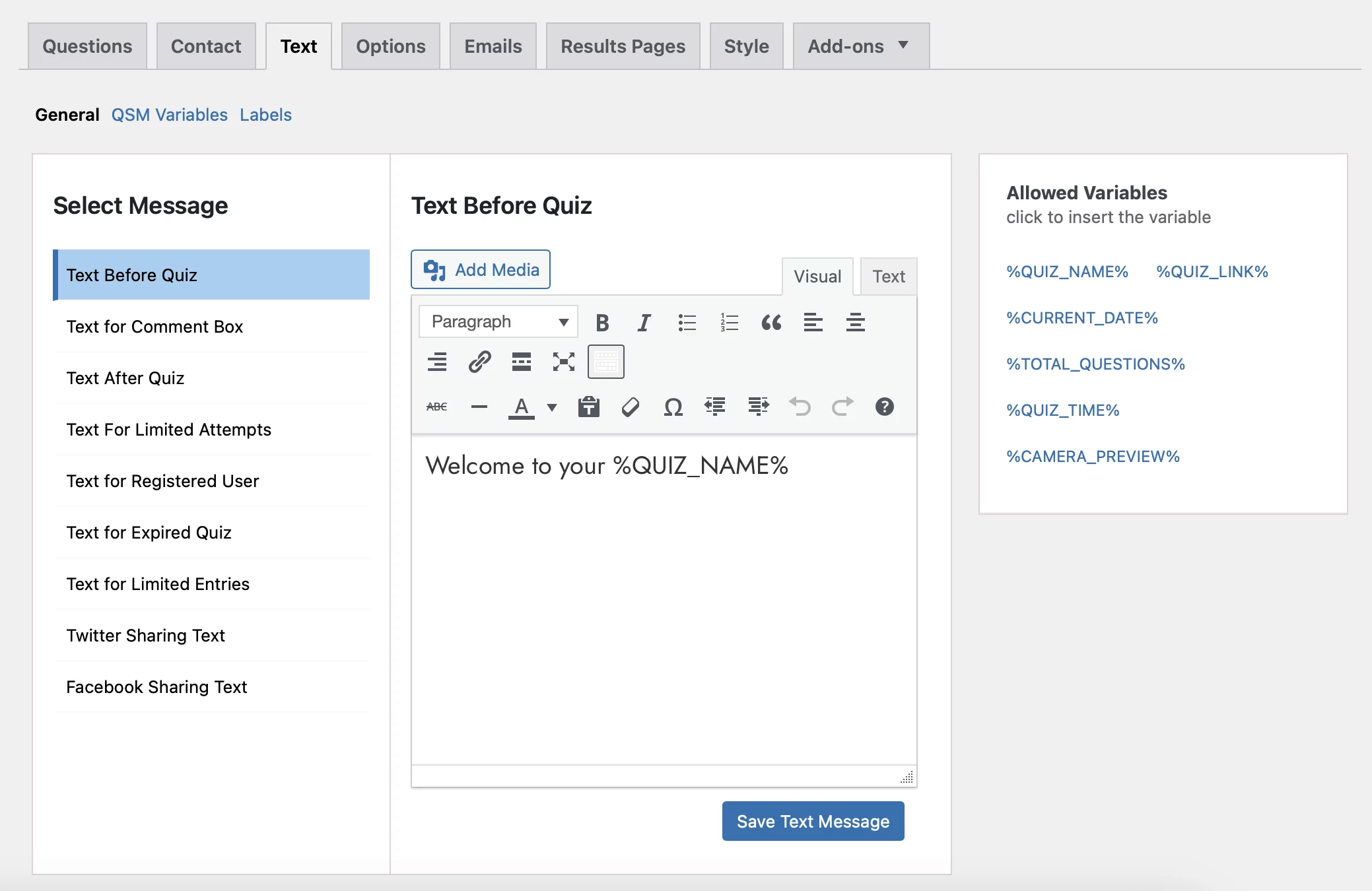Insert the %CAMERA_PREVIEW% variable
This screenshot has width=1372, height=891.
click(1093, 457)
